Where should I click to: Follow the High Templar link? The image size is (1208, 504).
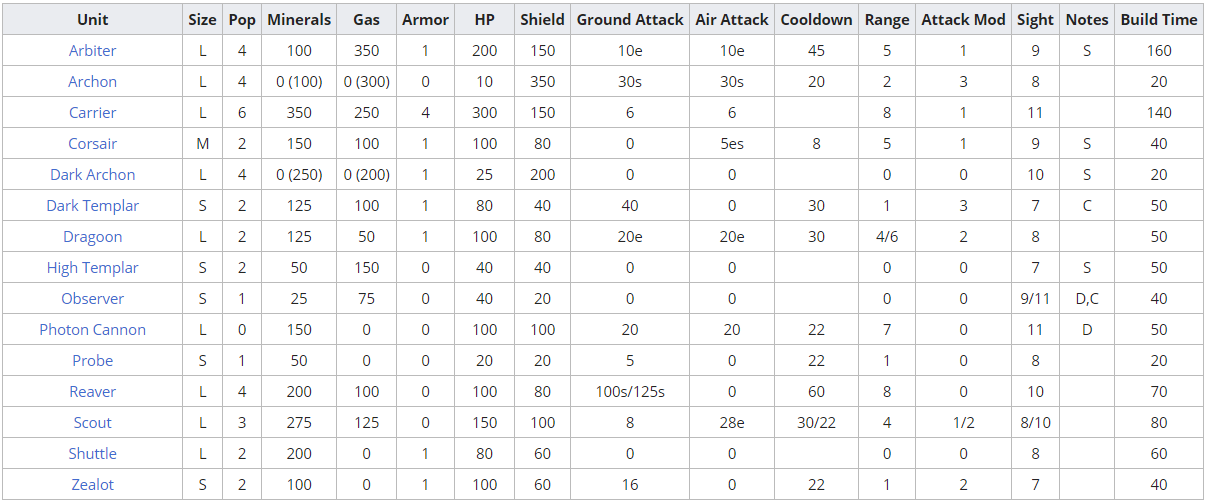point(92,268)
